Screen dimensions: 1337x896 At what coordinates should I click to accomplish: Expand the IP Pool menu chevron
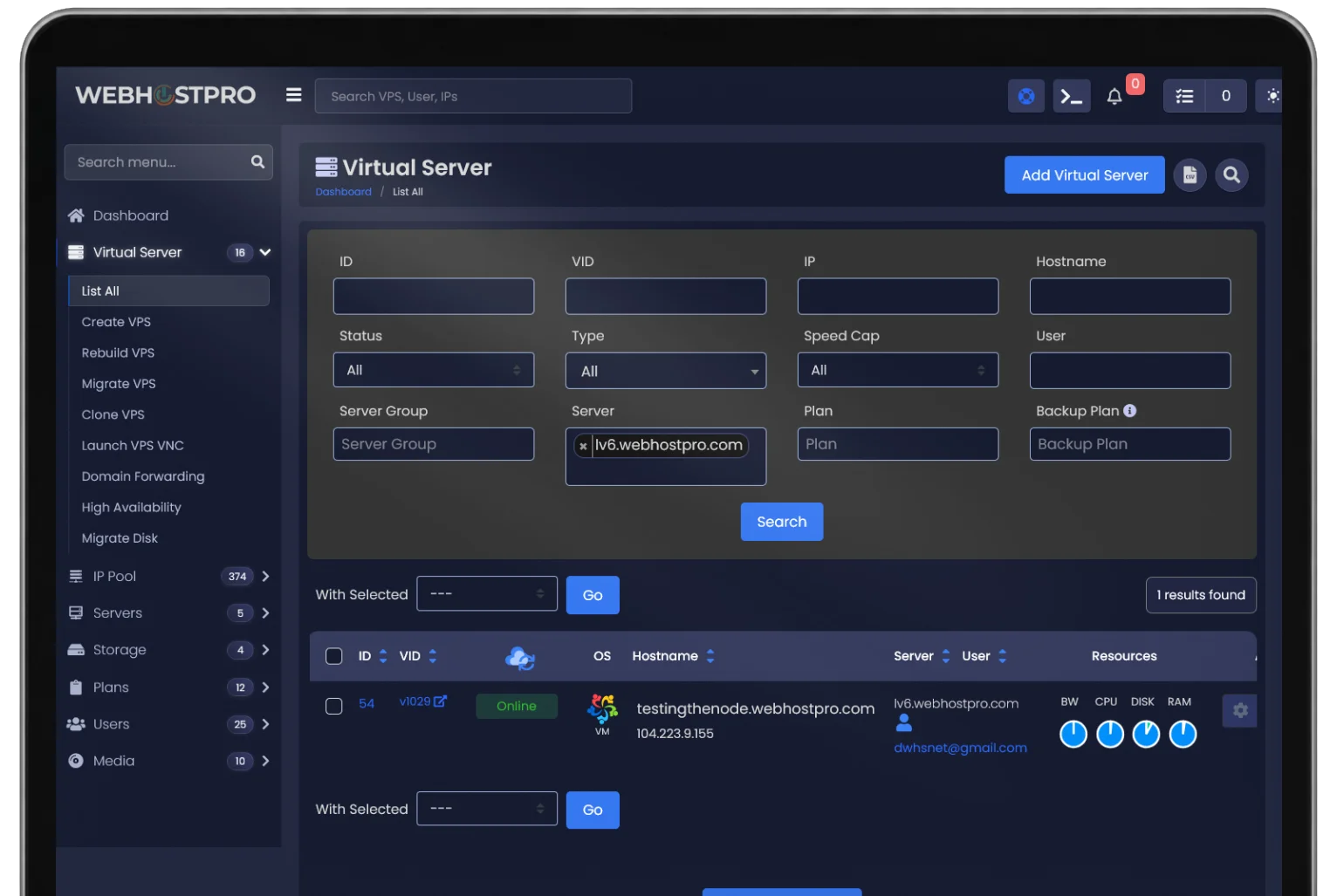[265, 576]
